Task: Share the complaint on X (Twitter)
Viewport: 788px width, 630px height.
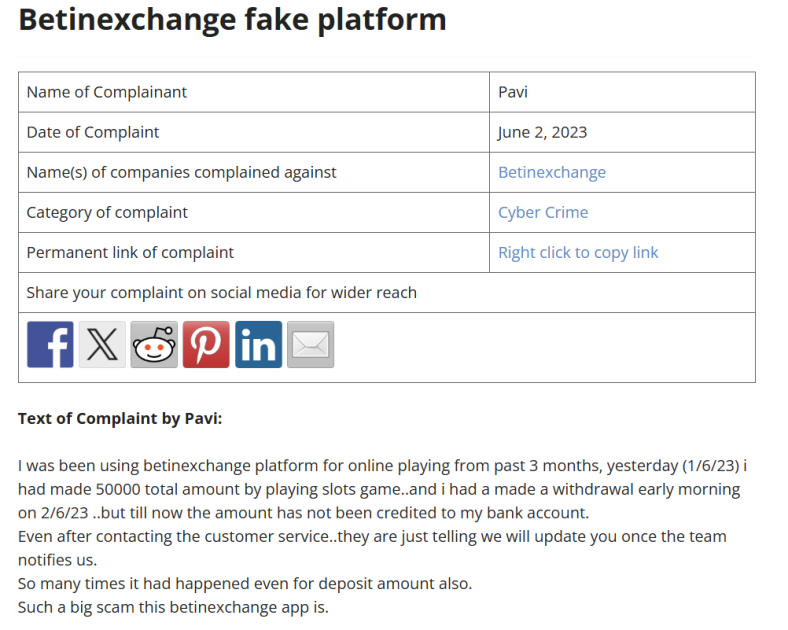Action: point(102,345)
